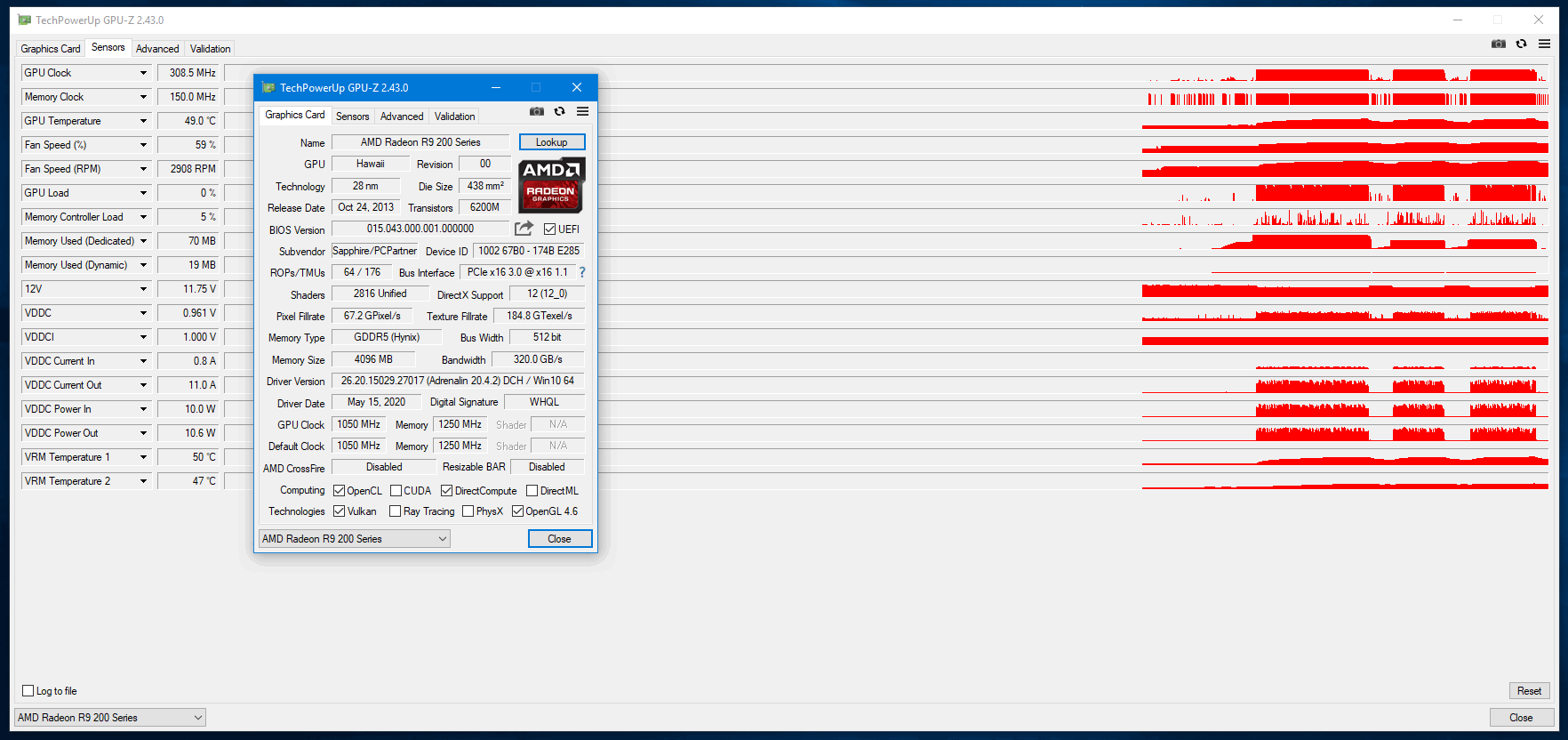Open VRM Temperature 1 dropdown
Image resolution: width=1568 pixels, height=740 pixels.
(x=143, y=457)
